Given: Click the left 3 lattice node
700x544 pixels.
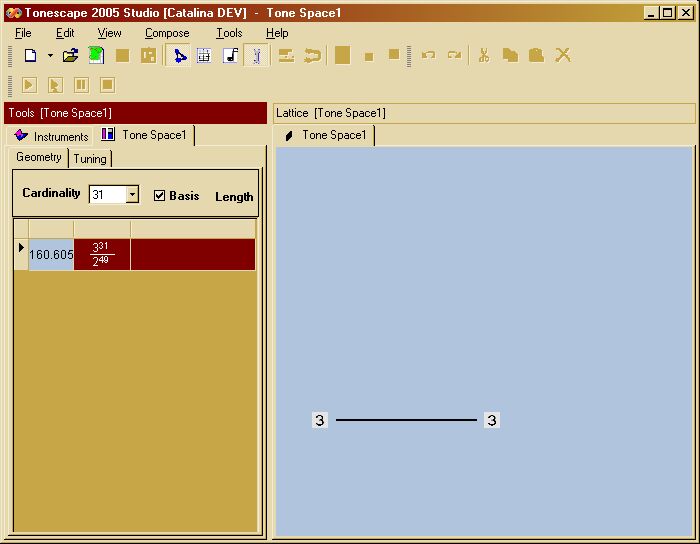Looking at the screenshot, I should (320, 420).
